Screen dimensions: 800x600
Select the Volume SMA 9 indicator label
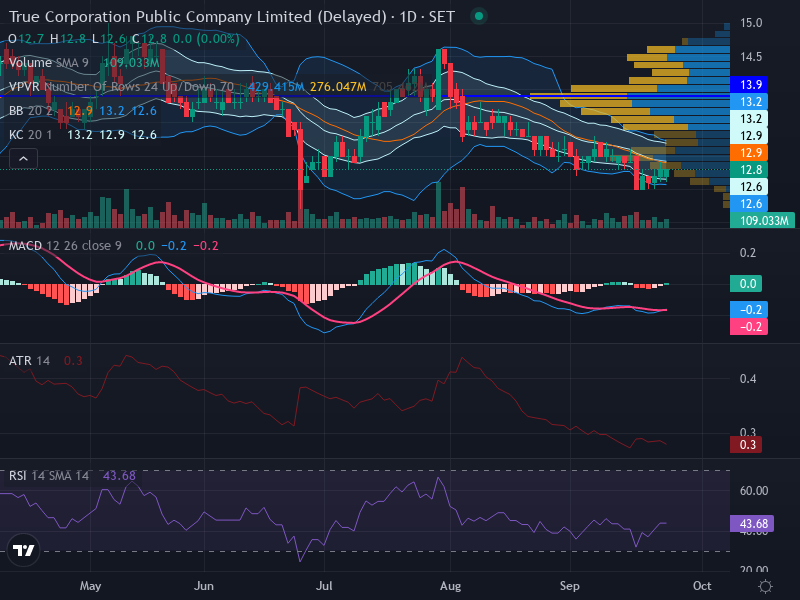pos(48,63)
